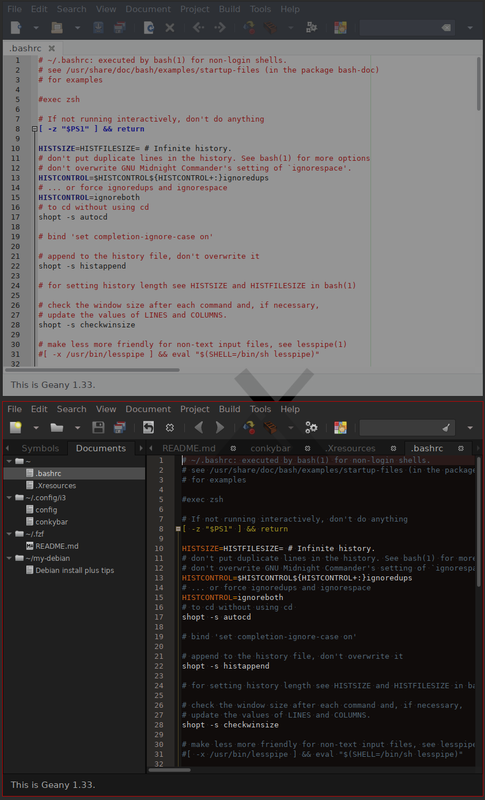The image size is (485, 800).
Task: Close current file via dark Geany toolbar icon
Action: point(170,428)
